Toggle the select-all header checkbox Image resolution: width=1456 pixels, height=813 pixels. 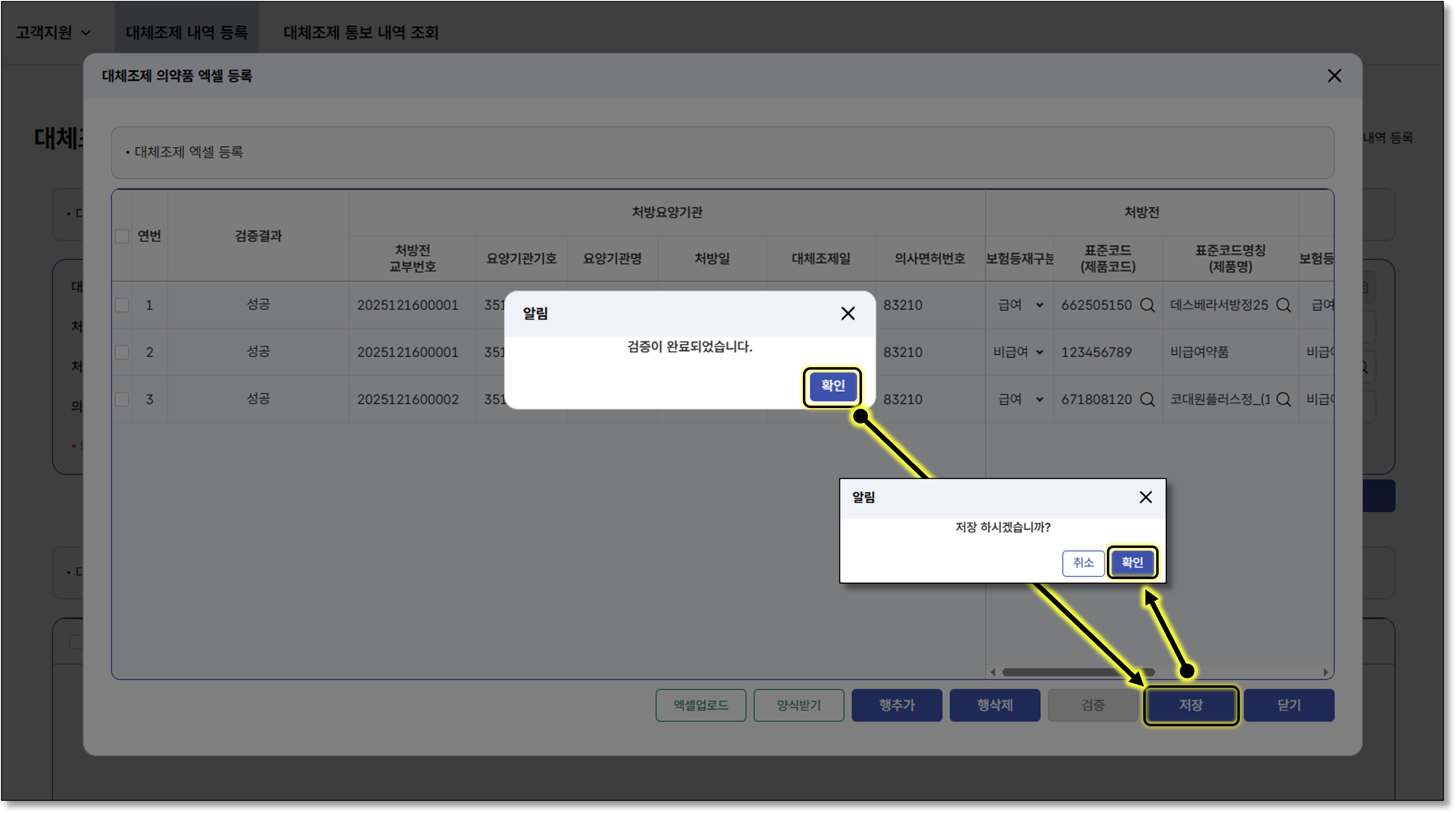pos(122,236)
